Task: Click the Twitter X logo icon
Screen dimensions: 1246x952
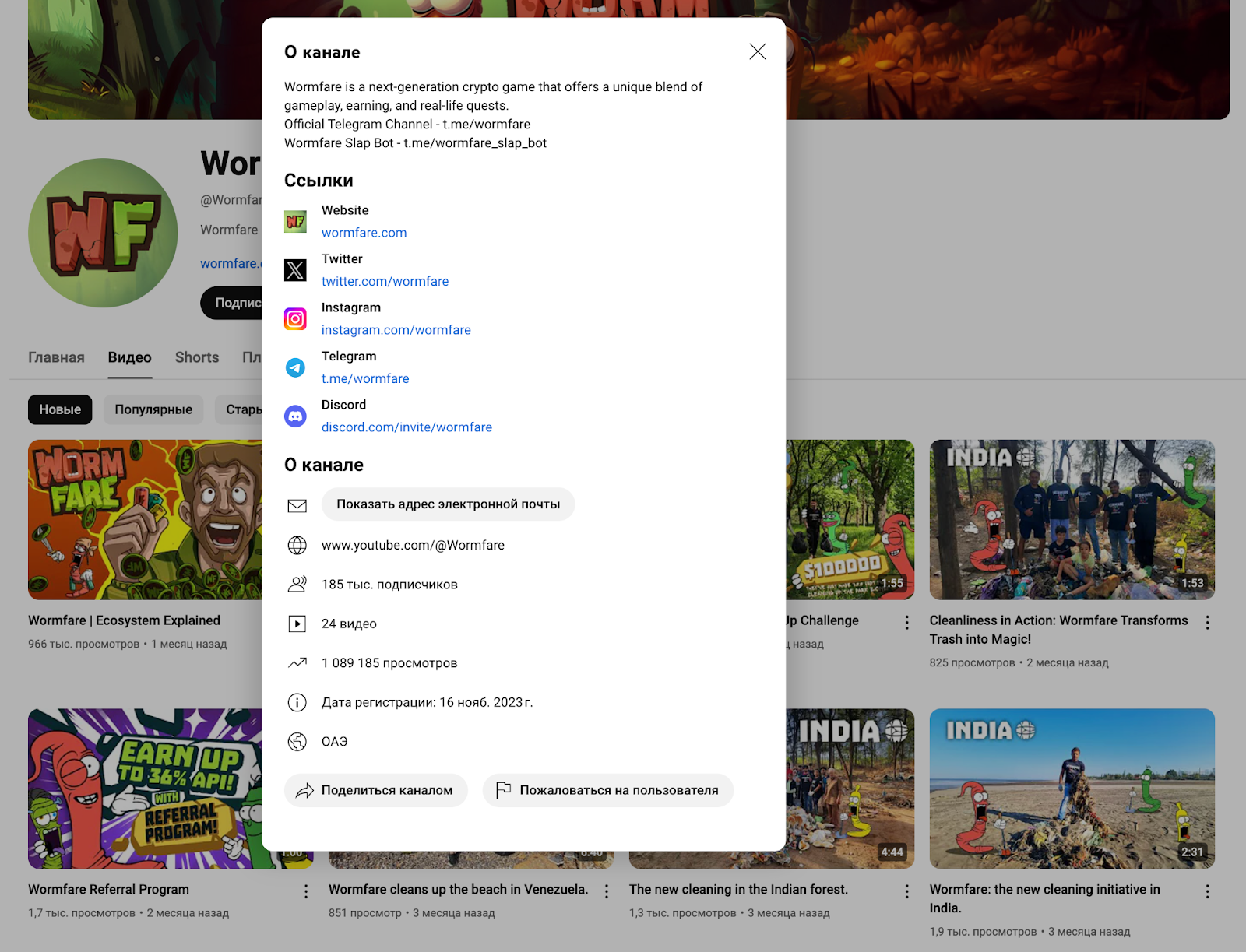Action: 295,270
